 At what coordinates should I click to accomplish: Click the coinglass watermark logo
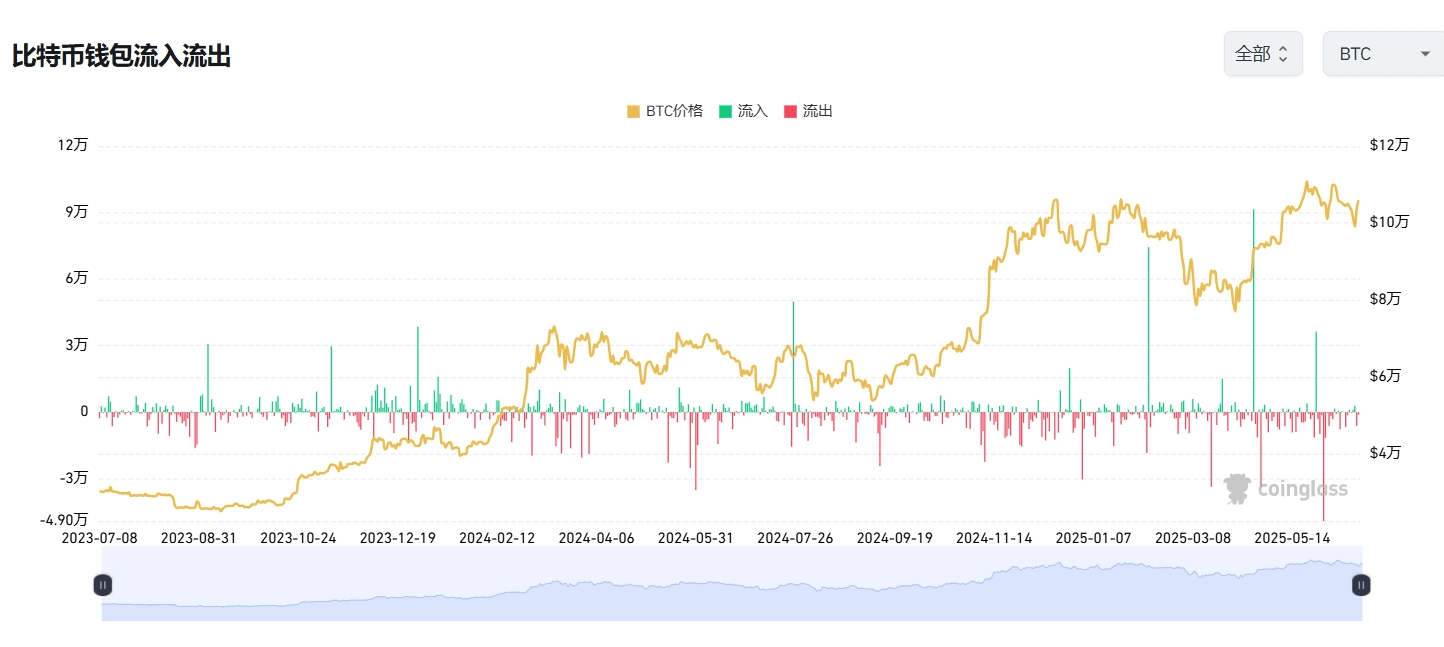click(x=1286, y=489)
